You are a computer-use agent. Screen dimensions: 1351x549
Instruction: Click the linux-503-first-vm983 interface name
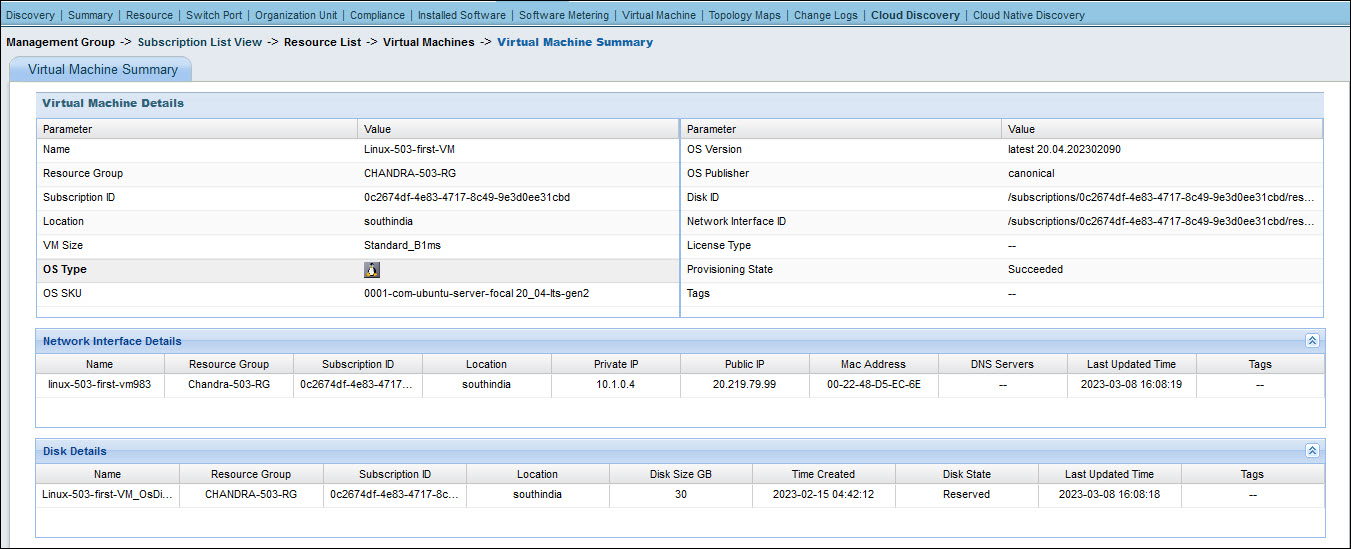(100, 385)
